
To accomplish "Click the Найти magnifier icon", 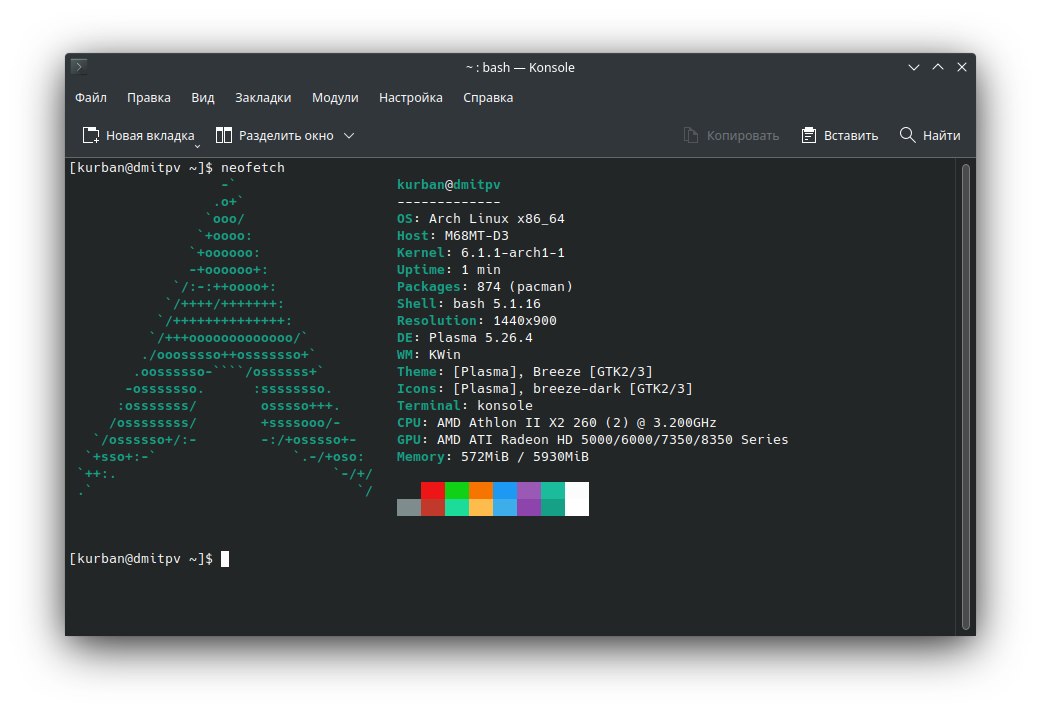I will click(907, 135).
